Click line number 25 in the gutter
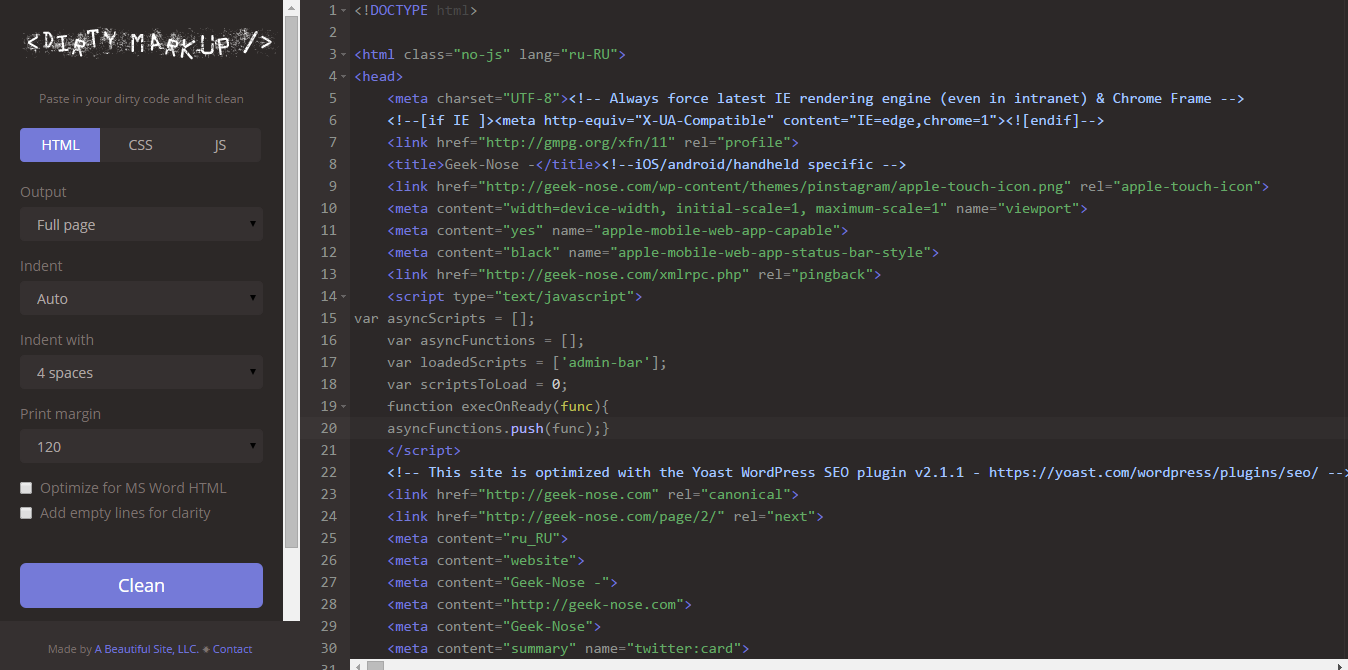The height and width of the screenshot is (670, 1348). point(329,538)
